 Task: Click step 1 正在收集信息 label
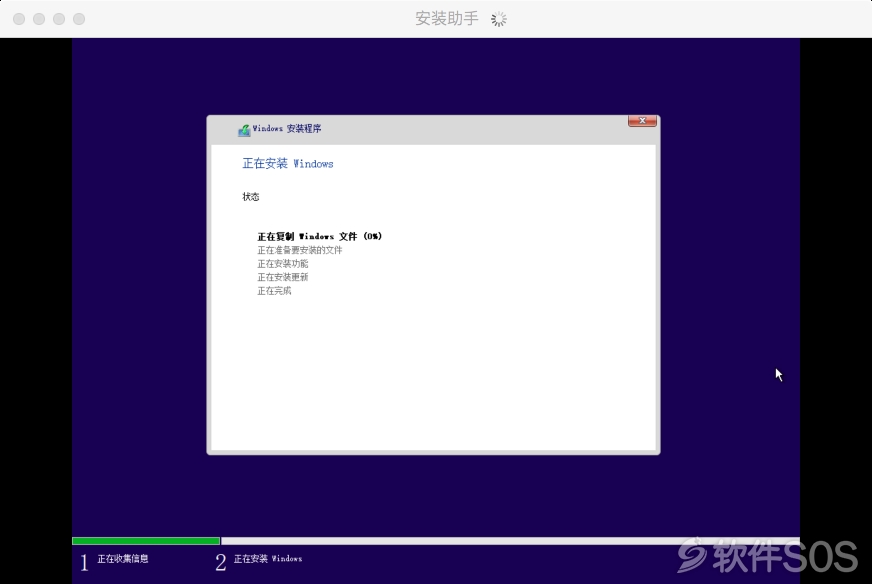[123, 558]
